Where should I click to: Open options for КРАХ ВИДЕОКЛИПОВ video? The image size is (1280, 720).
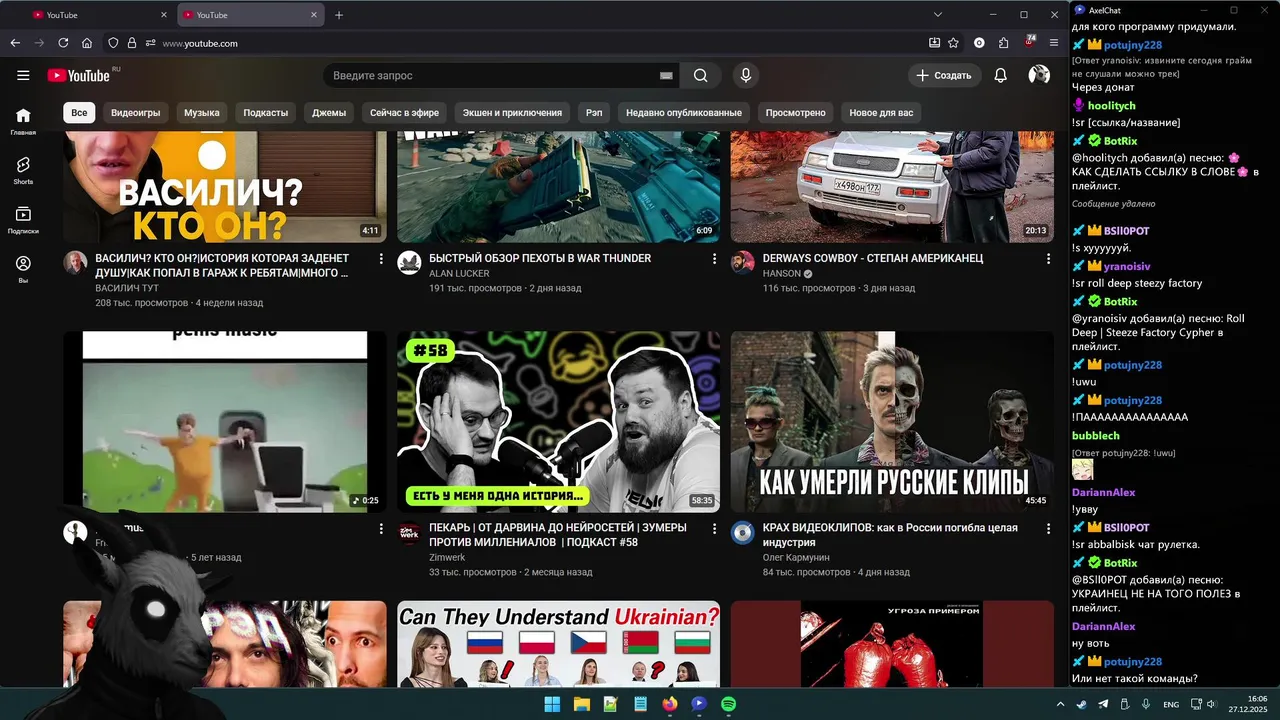(x=1048, y=528)
